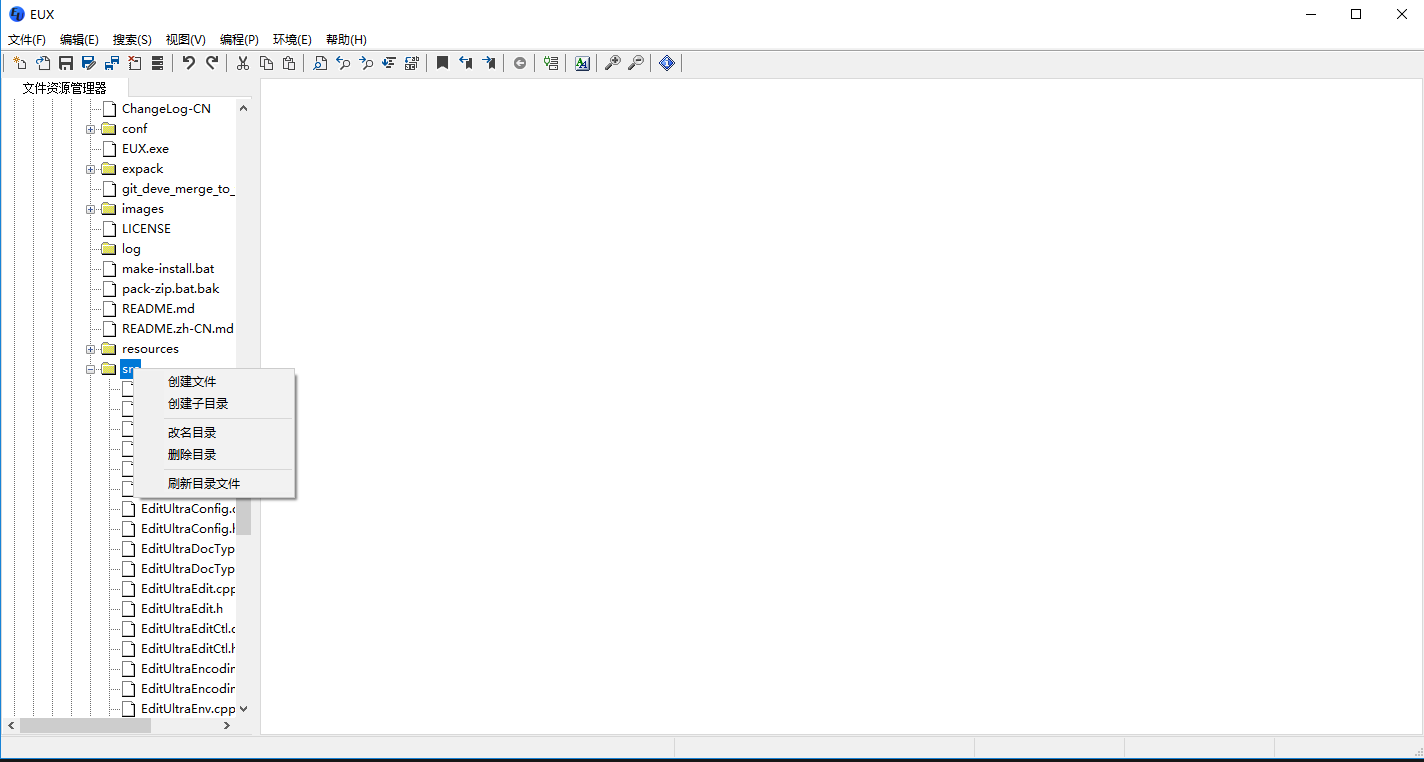Select 创建文件 from context menu
1424x762 pixels.
(x=192, y=382)
